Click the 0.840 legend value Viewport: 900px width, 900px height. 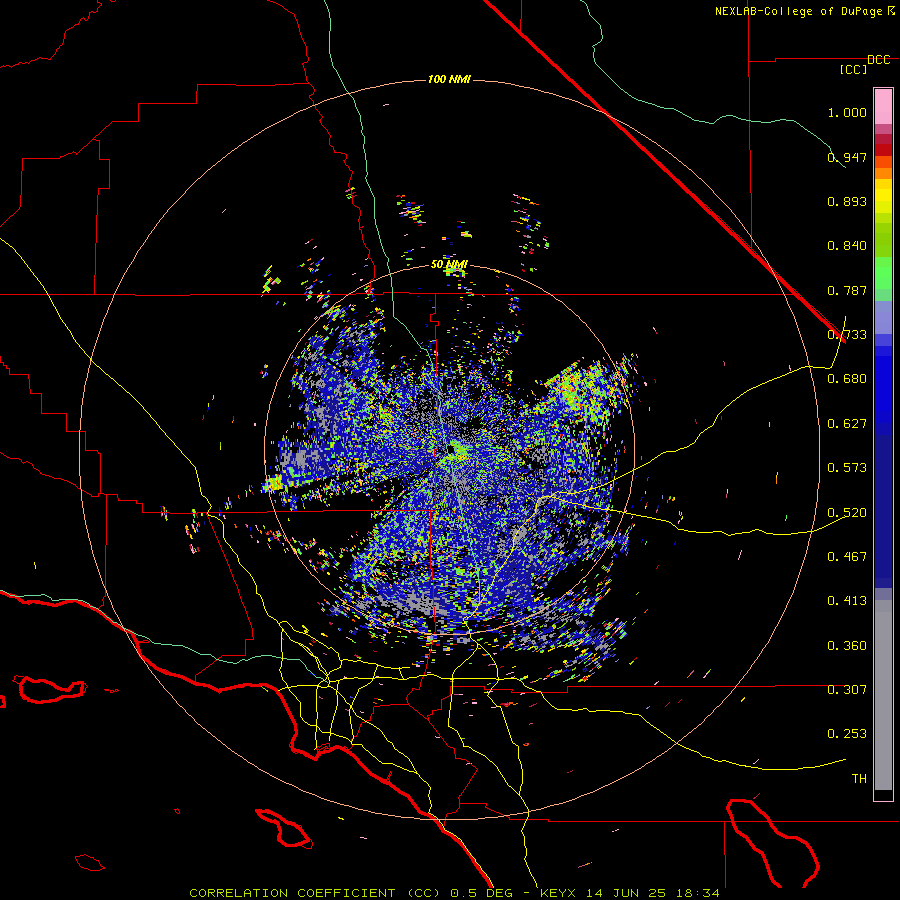point(847,246)
